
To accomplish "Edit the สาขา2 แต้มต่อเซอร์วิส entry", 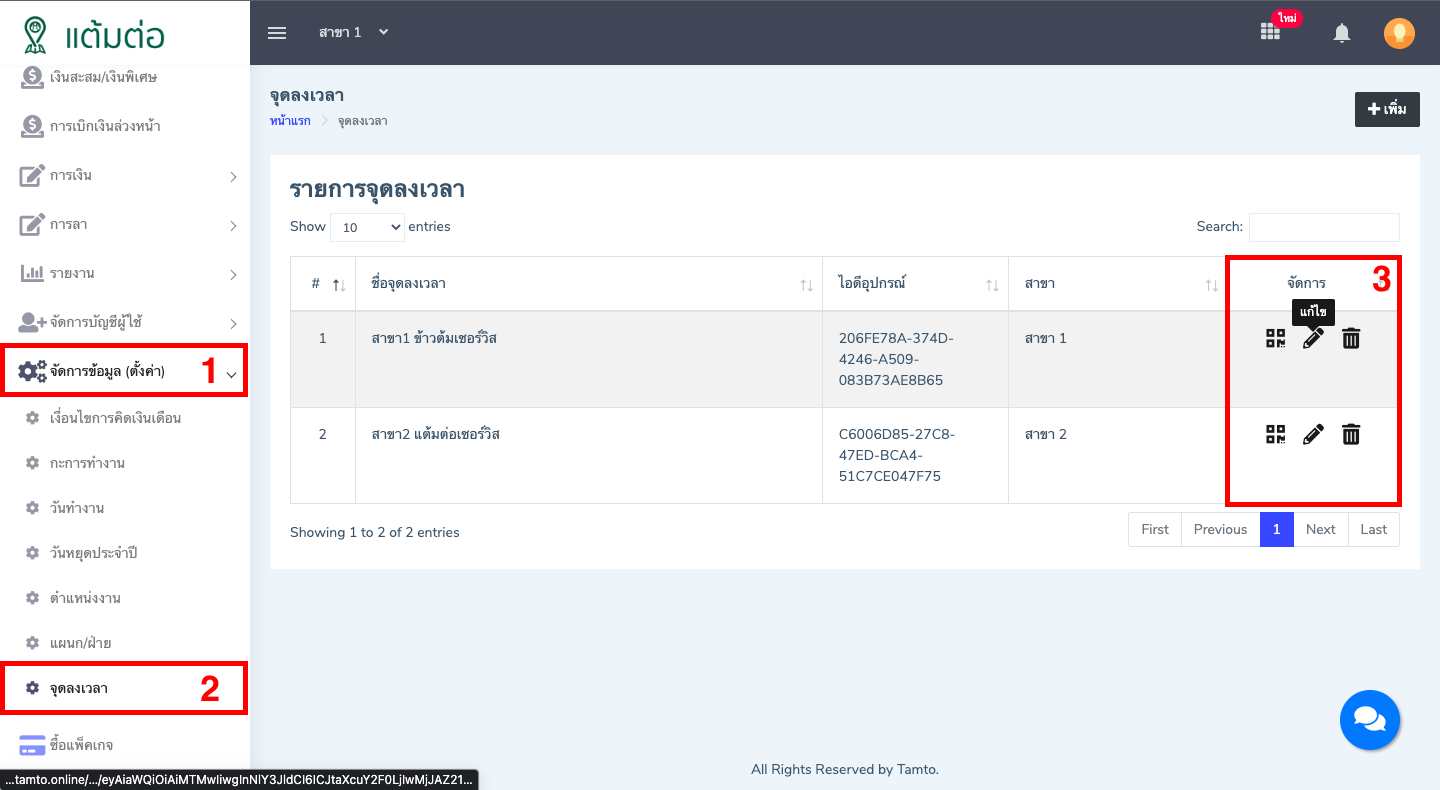I will pyautogui.click(x=1313, y=434).
